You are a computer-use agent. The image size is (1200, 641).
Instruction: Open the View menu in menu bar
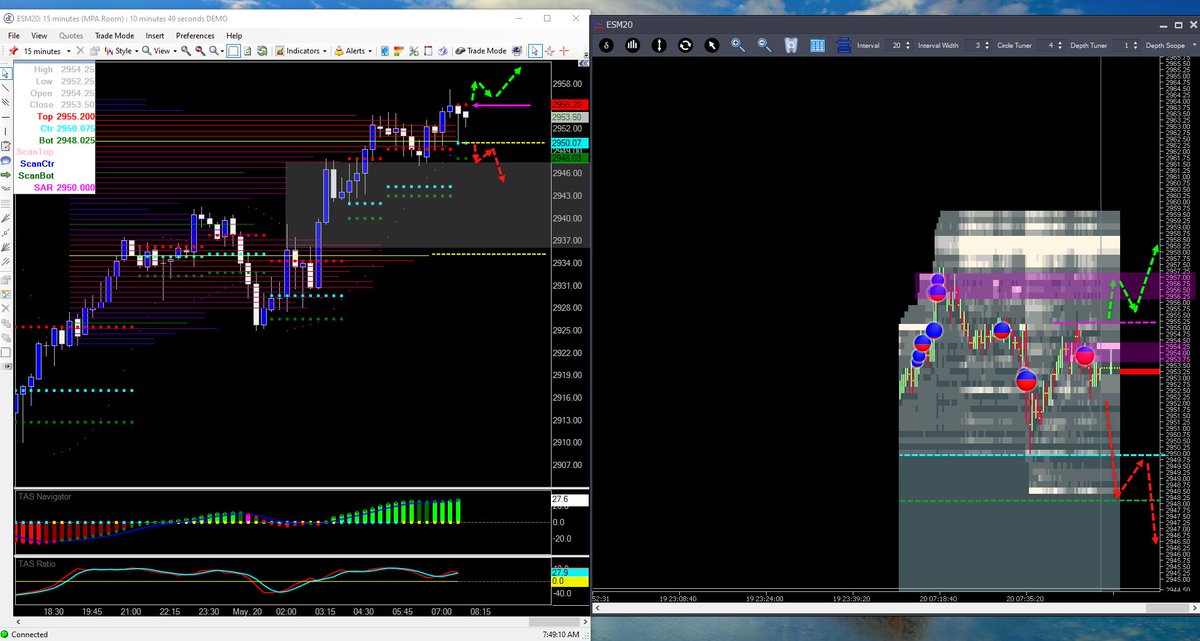tap(37, 35)
